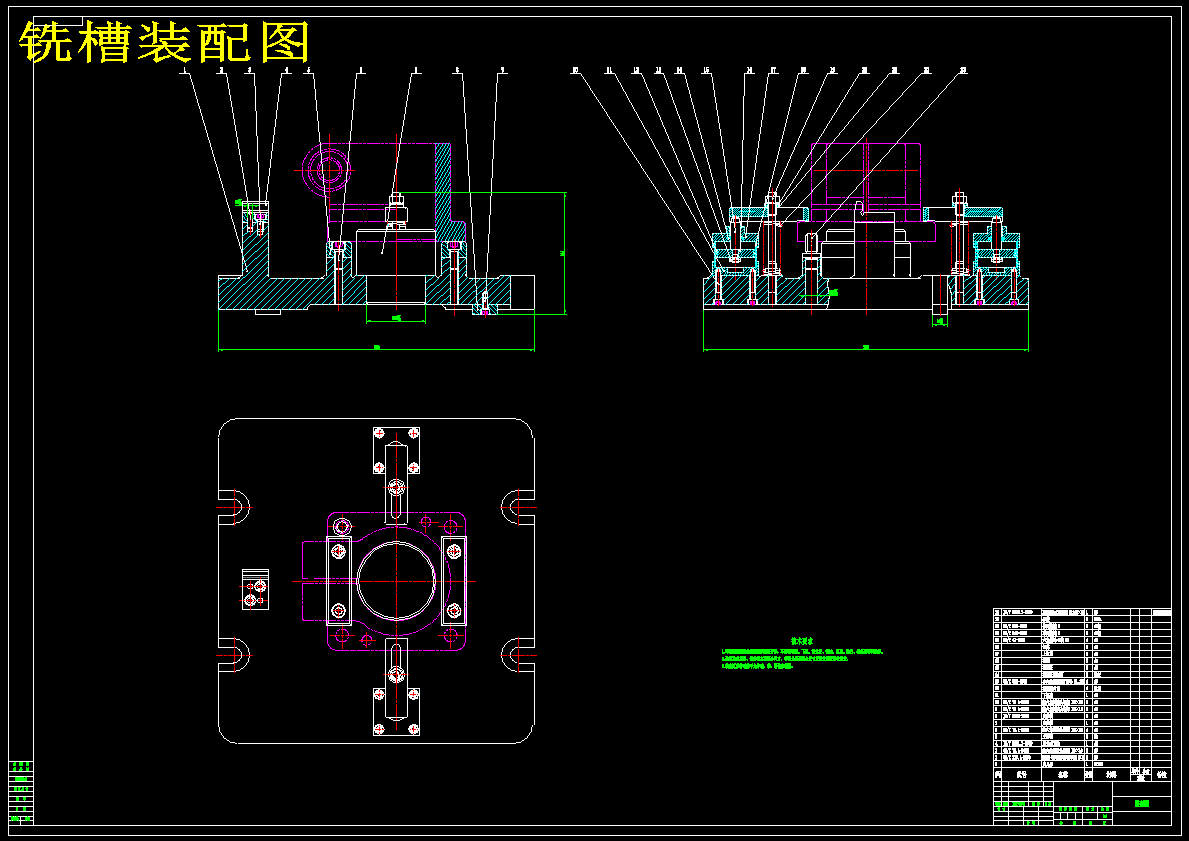This screenshot has width=1189, height=841.
Task: Click the green drawing name cell in title block
Action: pos(1141,803)
